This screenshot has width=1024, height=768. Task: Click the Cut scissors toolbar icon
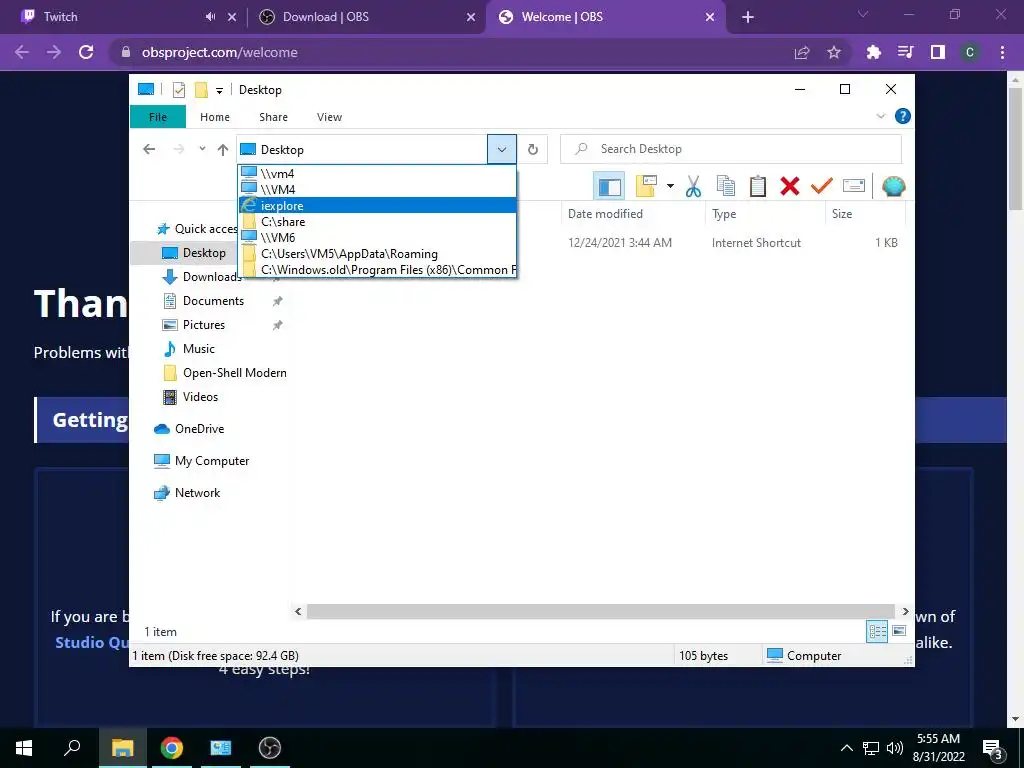(x=693, y=186)
